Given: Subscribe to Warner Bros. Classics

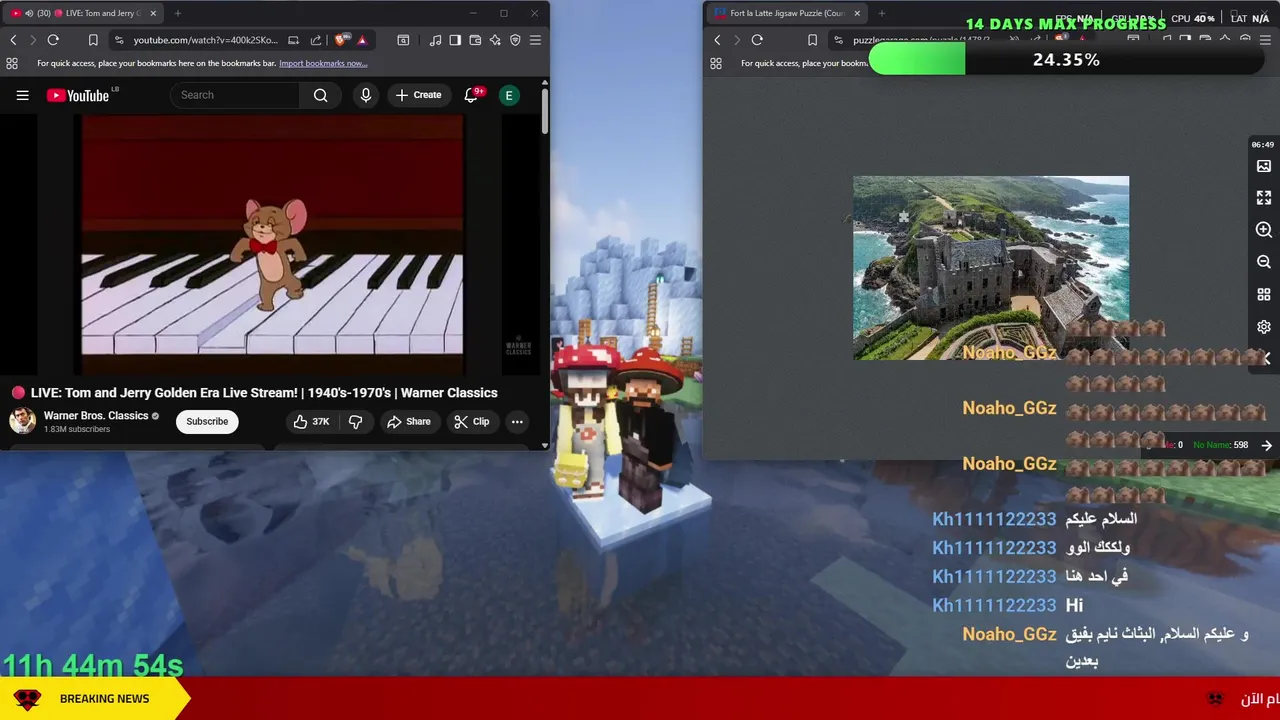Looking at the screenshot, I should click(207, 421).
